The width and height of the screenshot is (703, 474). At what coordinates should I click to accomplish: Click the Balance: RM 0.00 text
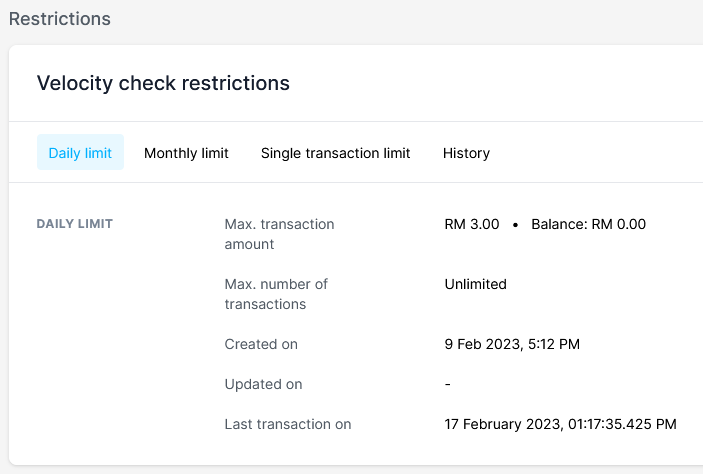click(588, 224)
